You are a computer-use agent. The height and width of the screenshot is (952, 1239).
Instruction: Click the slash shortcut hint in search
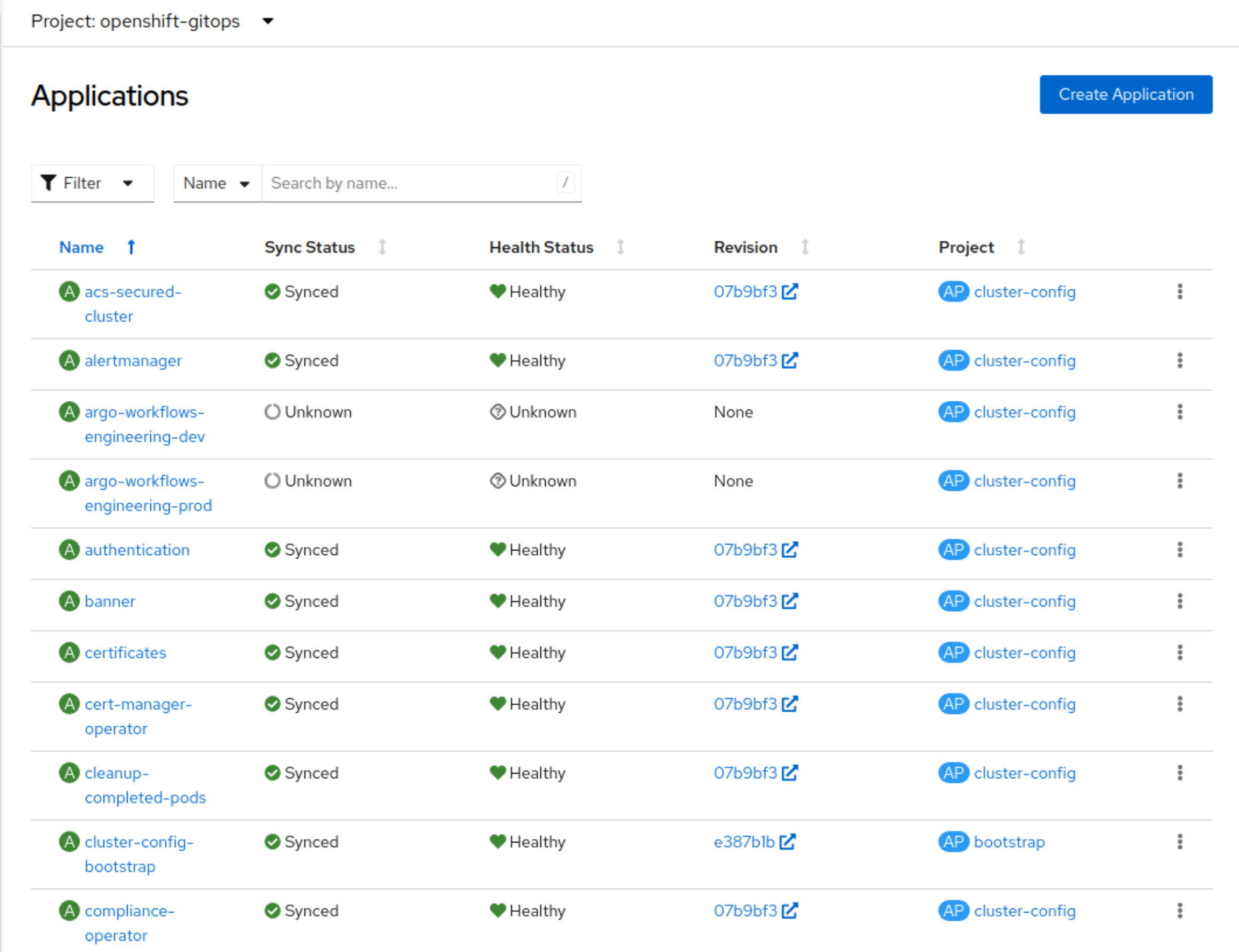point(565,182)
